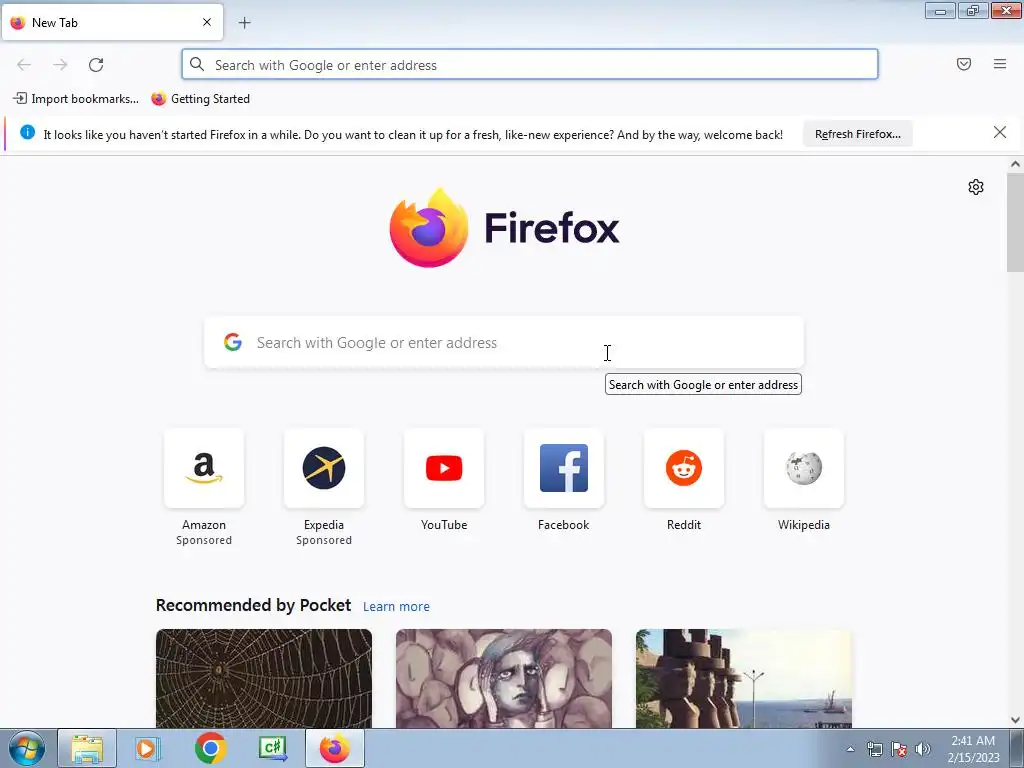Screen dimensions: 1024x768
Task: Select the New Tab tab
Action: tap(112, 22)
